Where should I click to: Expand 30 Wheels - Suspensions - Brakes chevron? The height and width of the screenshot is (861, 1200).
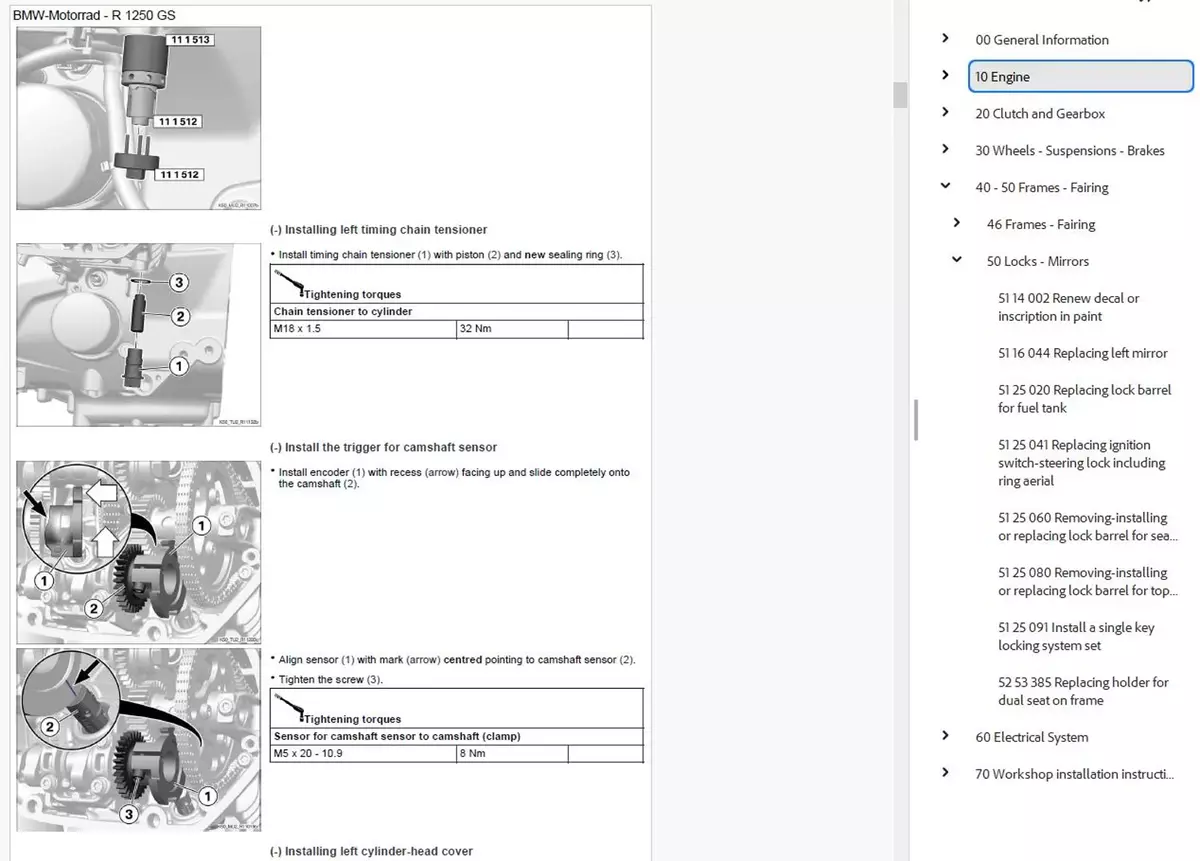point(945,150)
